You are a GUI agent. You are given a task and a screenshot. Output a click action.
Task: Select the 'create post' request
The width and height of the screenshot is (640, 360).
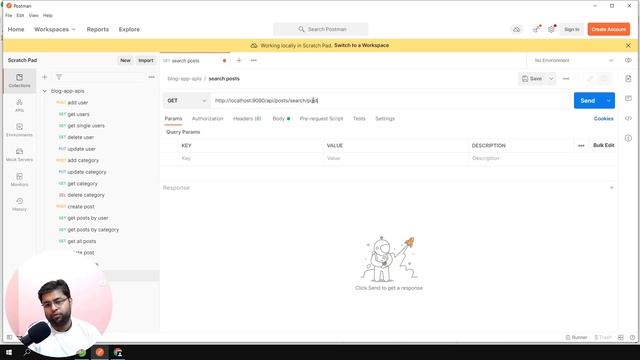coord(81,207)
